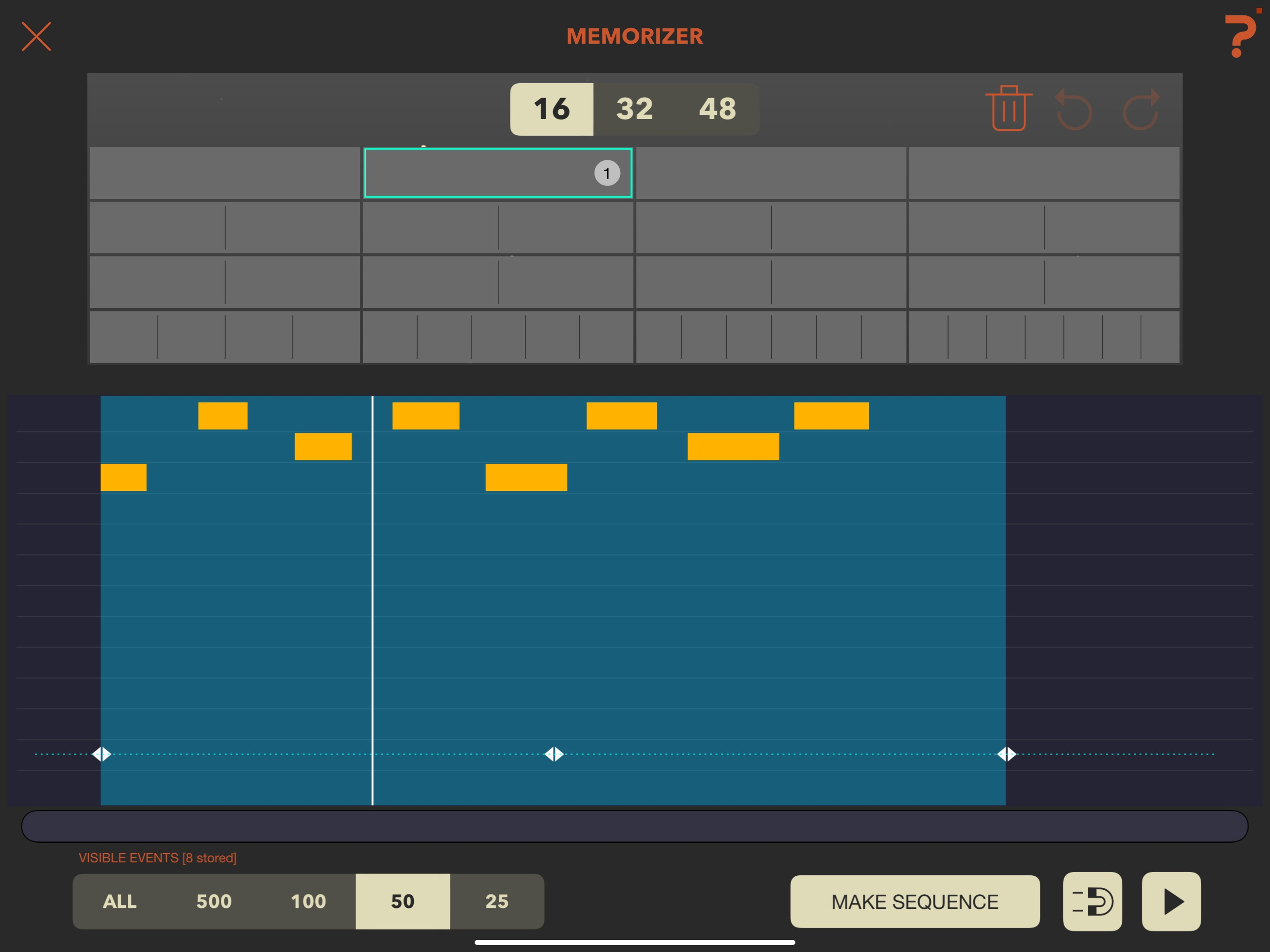Show ALL visible events
Image resolution: width=1270 pixels, height=952 pixels.
click(119, 901)
